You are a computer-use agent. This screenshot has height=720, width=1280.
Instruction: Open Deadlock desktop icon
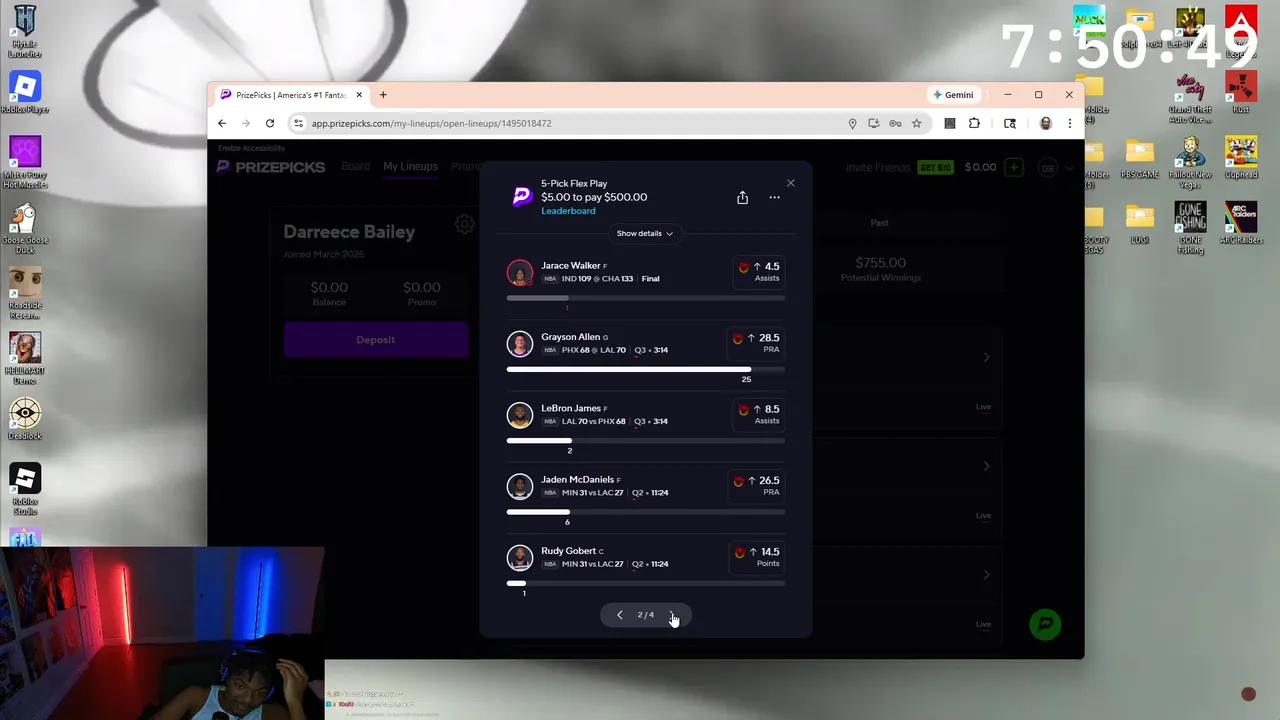[x=24, y=419]
